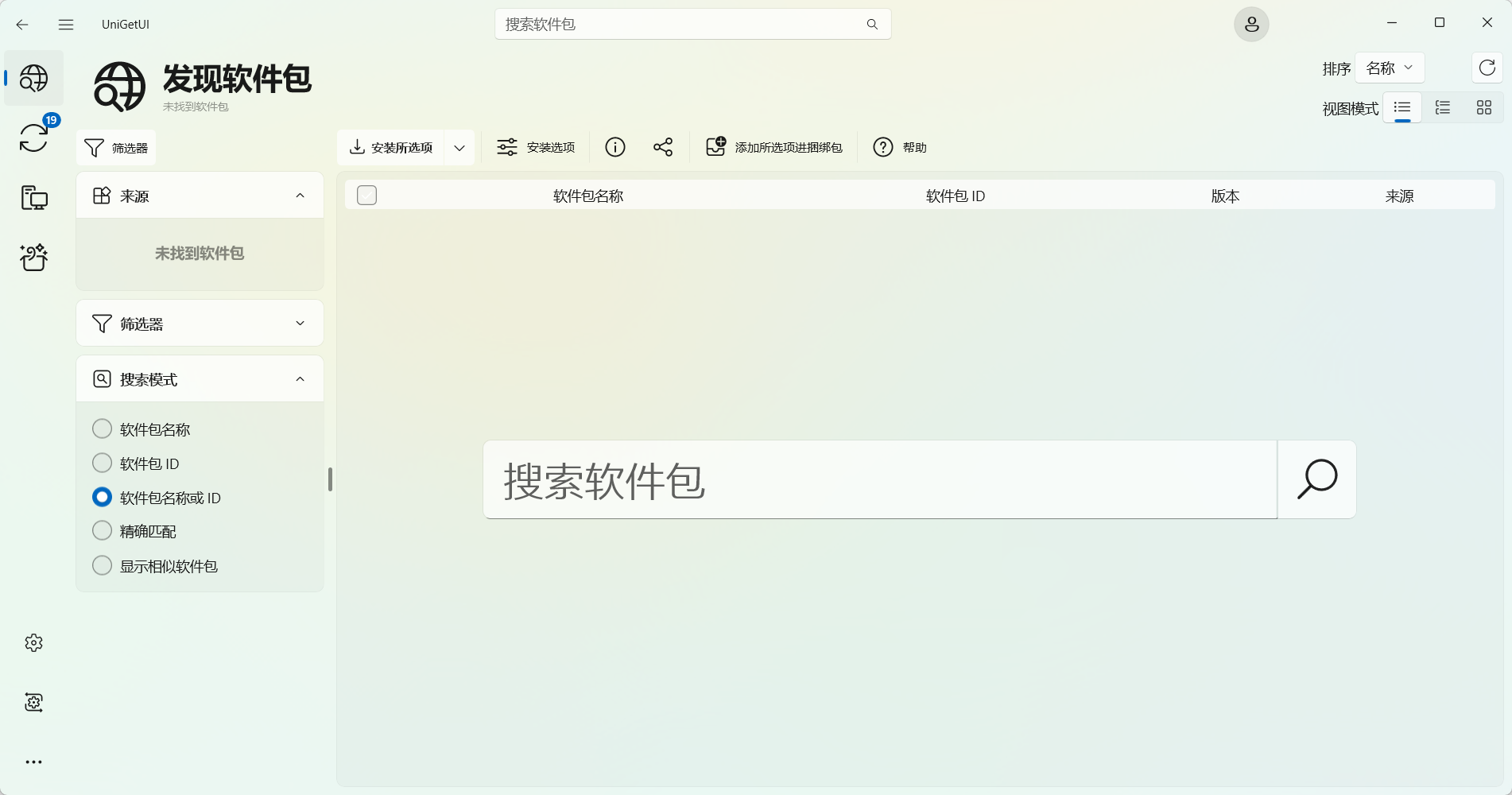Open the 排序 名称 sorting dropdown

pyautogui.click(x=1389, y=68)
